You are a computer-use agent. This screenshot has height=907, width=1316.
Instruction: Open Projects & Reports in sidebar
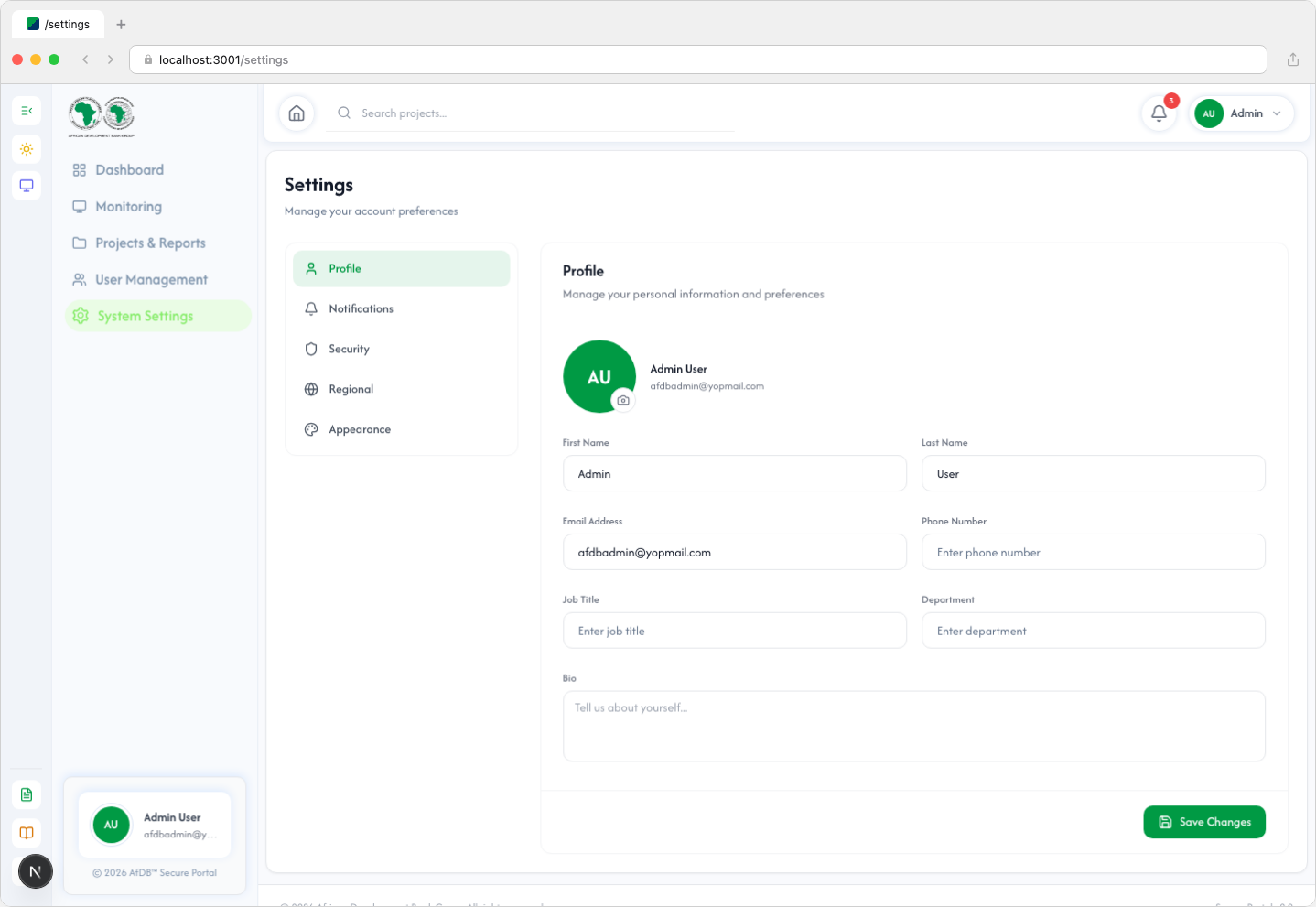(x=157, y=243)
